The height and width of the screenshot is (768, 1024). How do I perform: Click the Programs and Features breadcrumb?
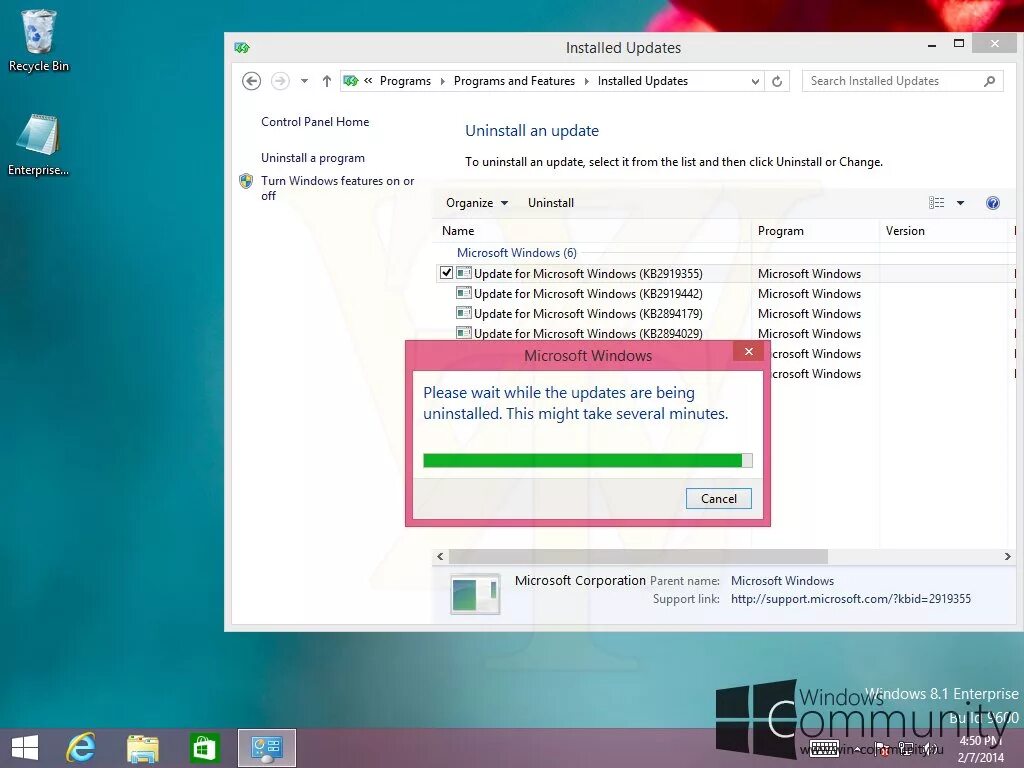point(515,81)
